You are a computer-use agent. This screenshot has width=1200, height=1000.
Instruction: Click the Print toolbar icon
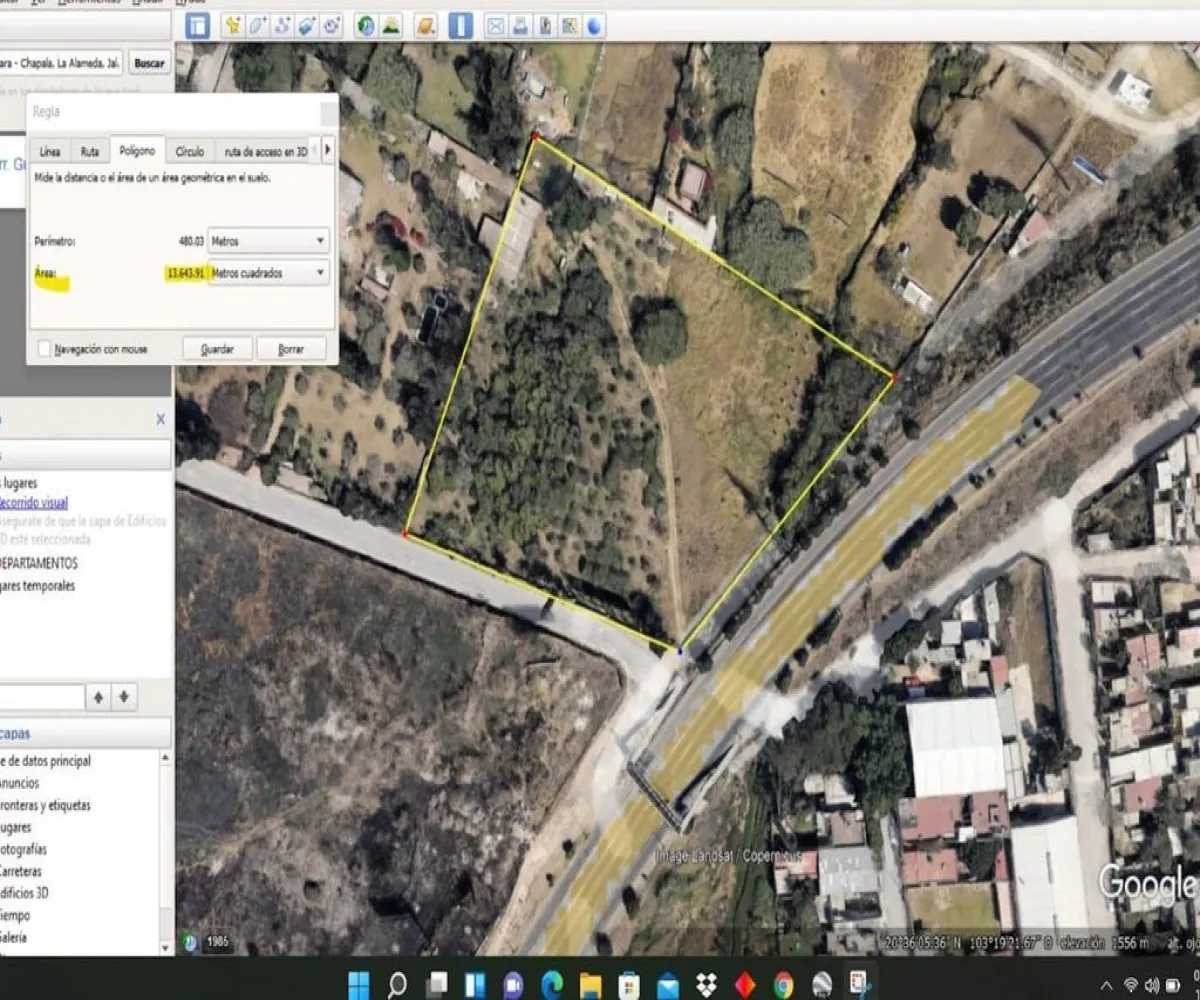[519, 27]
